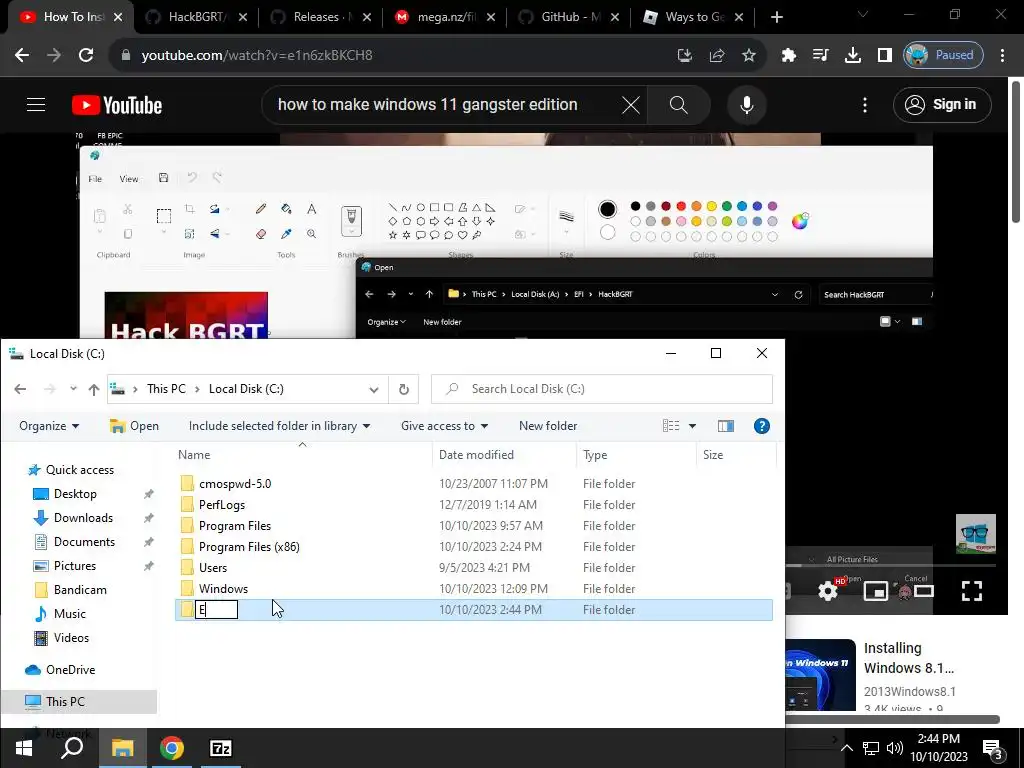
Task: Go up one folder level in Explorer
Action: pos(94,389)
